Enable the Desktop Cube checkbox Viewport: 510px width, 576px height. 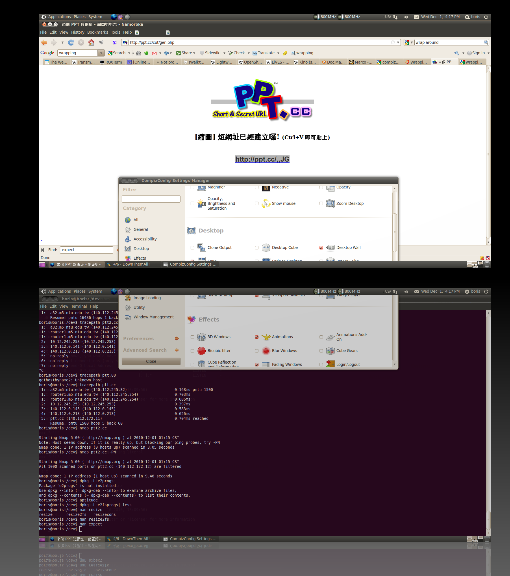(x=257, y=248)
